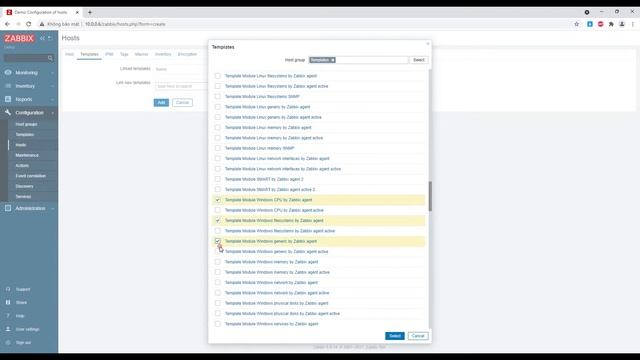Click the Configuration wrench icon
The width and height of the screenshot is (640, 360).
click(x=8, y=112)
